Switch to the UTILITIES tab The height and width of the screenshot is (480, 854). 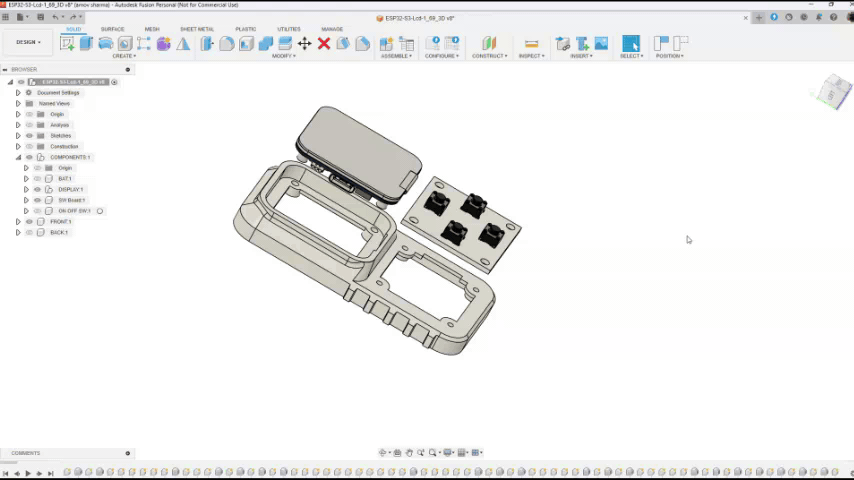click(x=289, y=29)
